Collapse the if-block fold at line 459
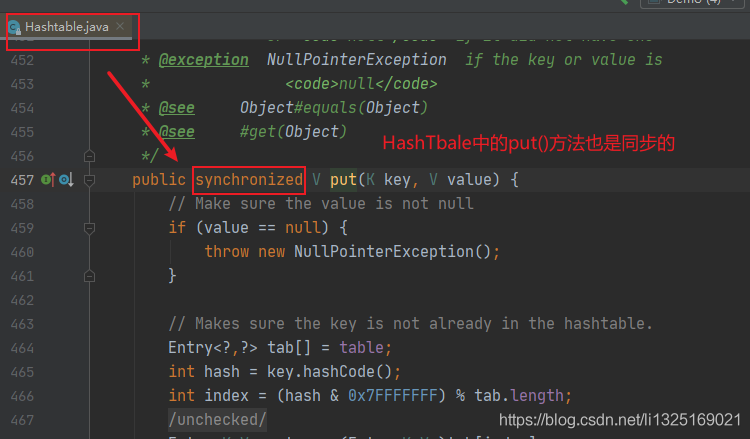 click(x=89, y=228)
